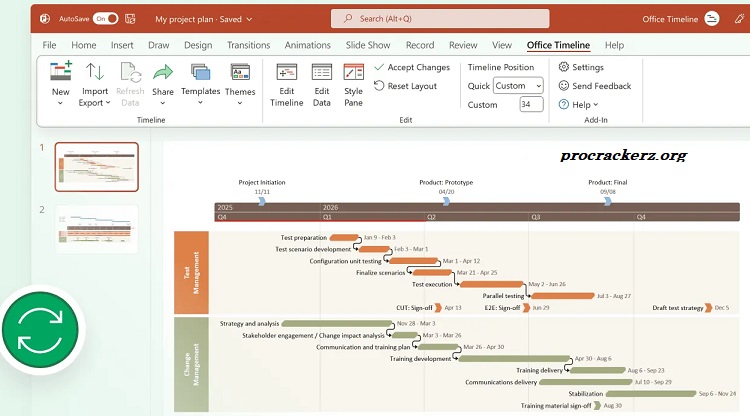Click the Edit Timeline icon
750x416 pixels.
pyautogui.click(x=286, y=72)
